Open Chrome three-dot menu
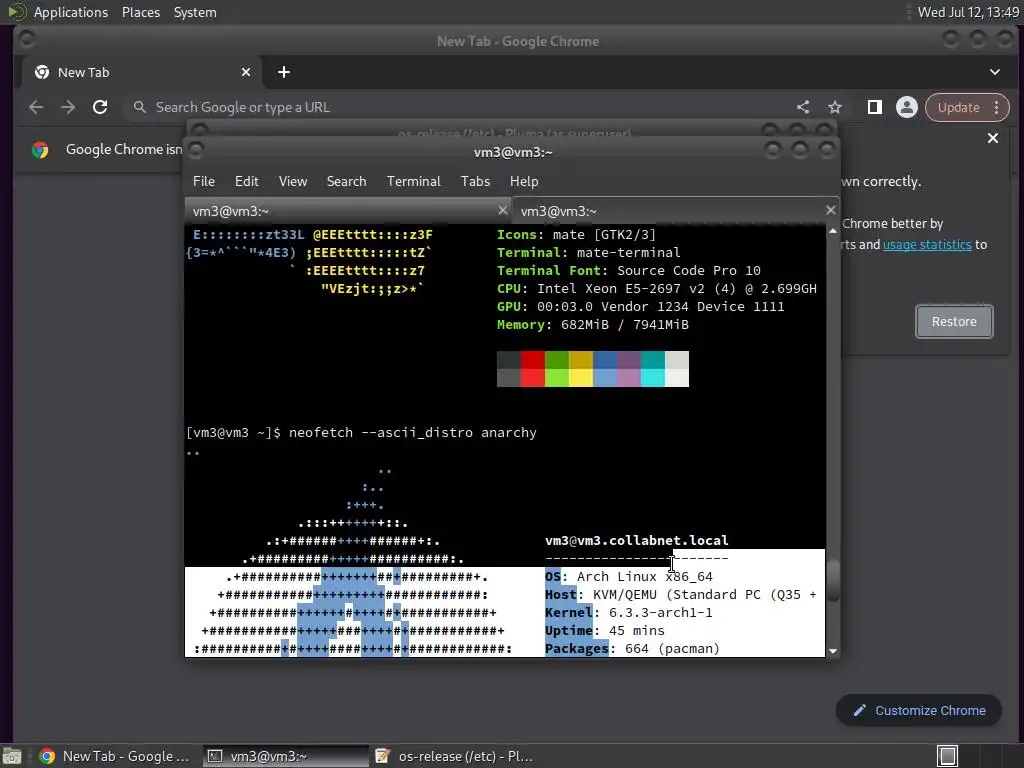The width and height of the screenshot is (1024, 768). 997,107
